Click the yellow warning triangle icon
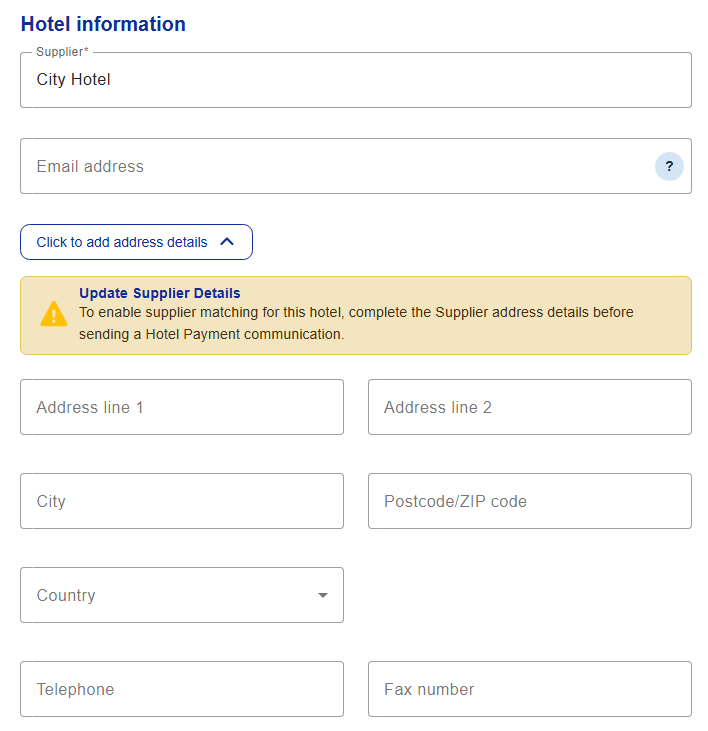 (x=54, y=314)
